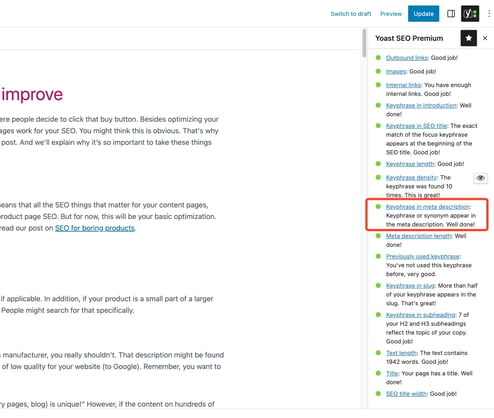
Task: Open the Meta description length link
Action: (x=419, y=236)
